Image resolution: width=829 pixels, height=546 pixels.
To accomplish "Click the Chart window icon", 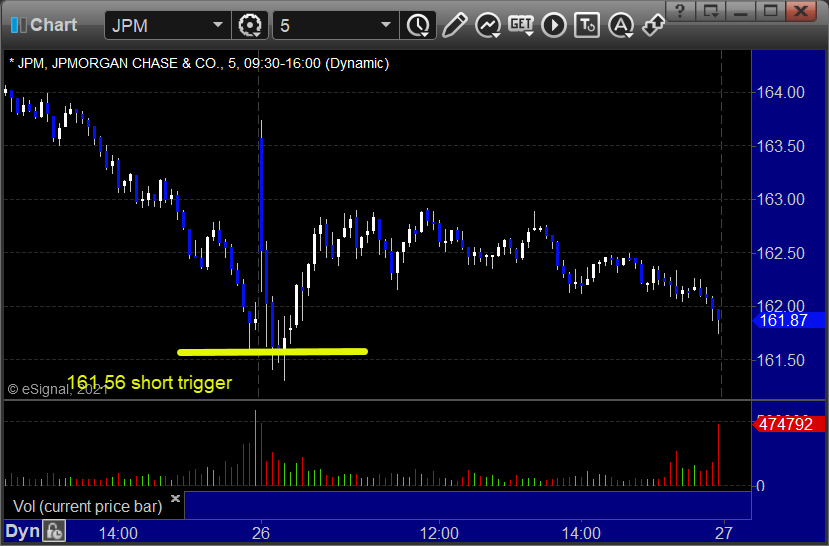I will coord(19,25).
